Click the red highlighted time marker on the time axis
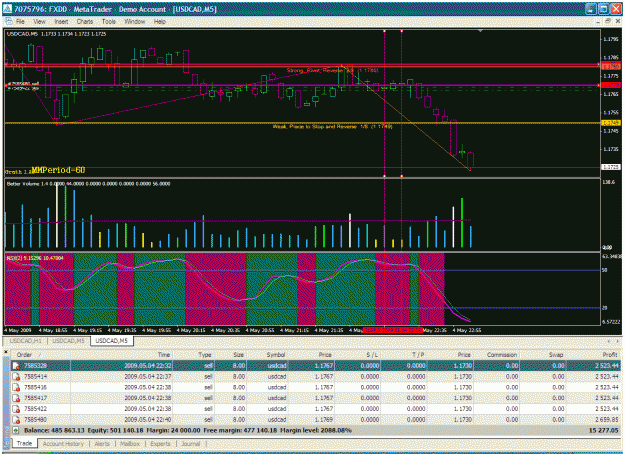625x454 pixels. (392, 330)
